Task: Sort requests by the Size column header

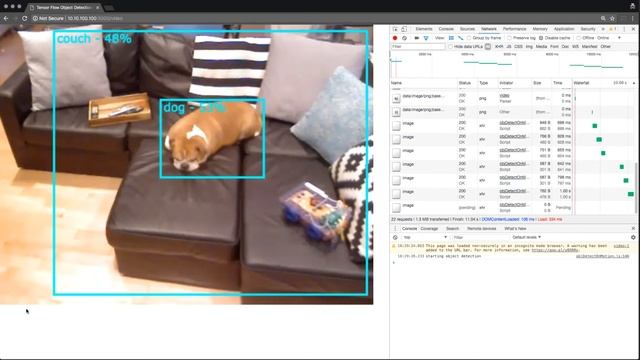Action: (x=541, y=83)
